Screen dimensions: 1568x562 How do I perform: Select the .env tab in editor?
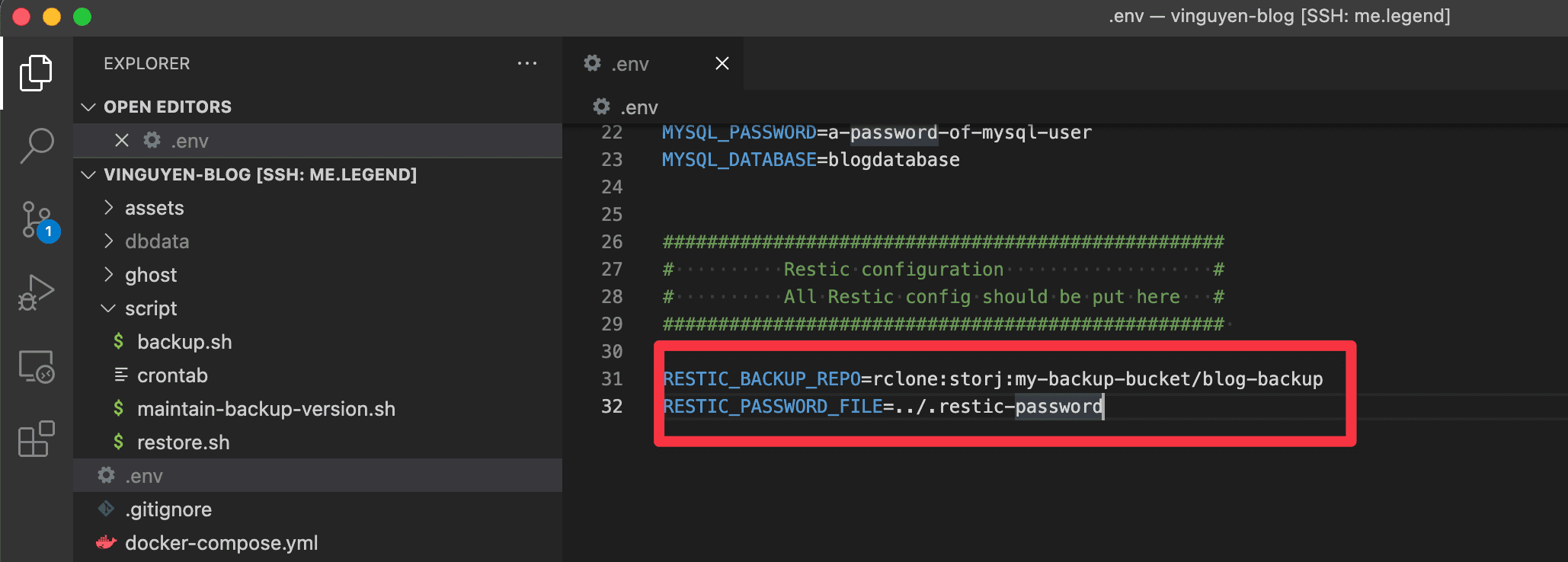coord(629,64)
